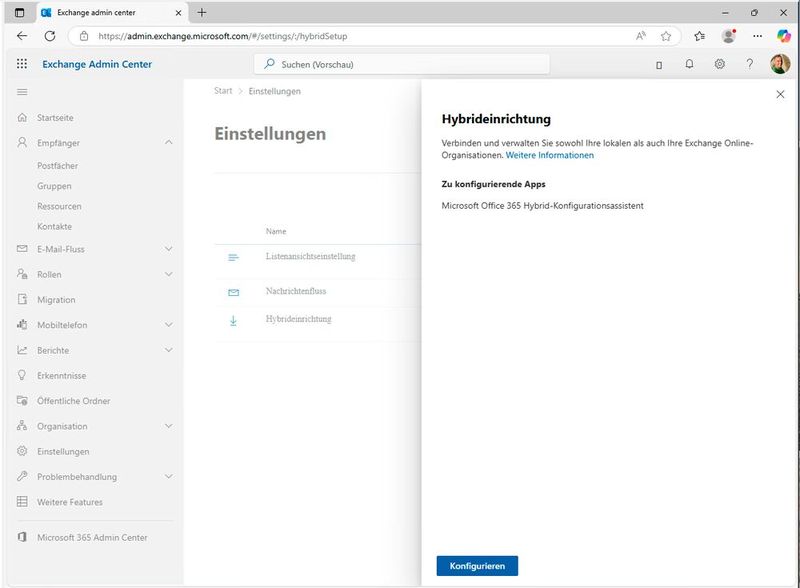Click the browser address bar URL
The image size is (800, 588).
pyautogui.click(x=222, y=36)
